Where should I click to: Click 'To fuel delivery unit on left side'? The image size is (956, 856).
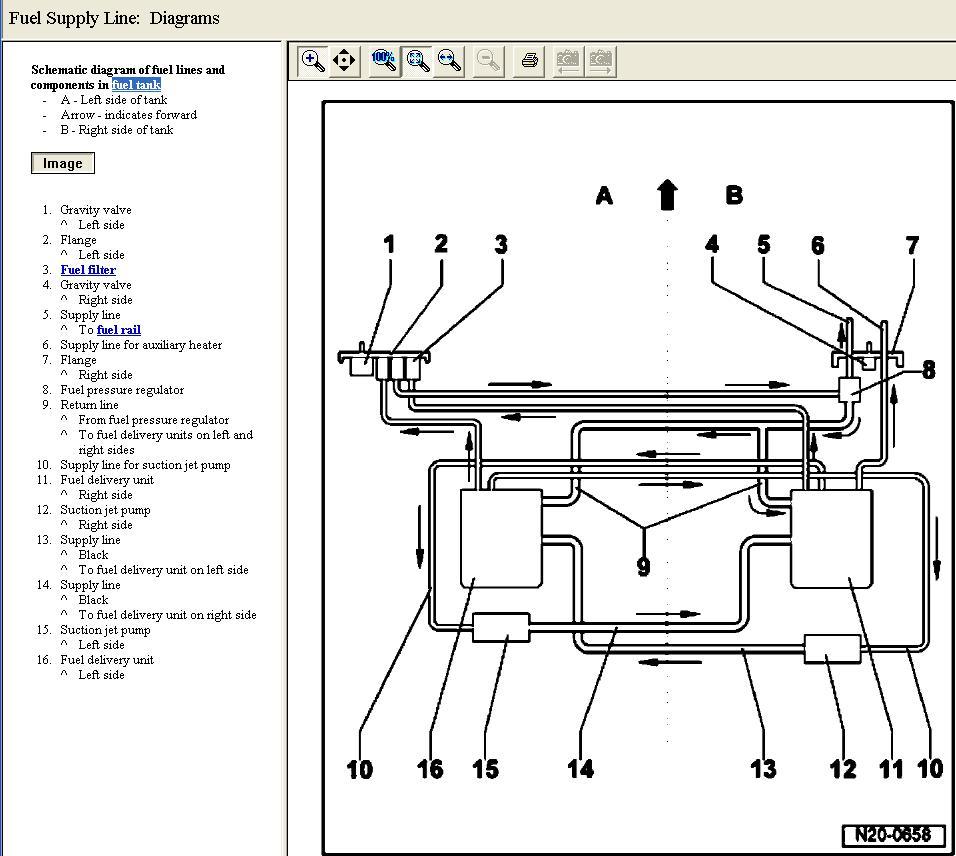click(163, 569)
